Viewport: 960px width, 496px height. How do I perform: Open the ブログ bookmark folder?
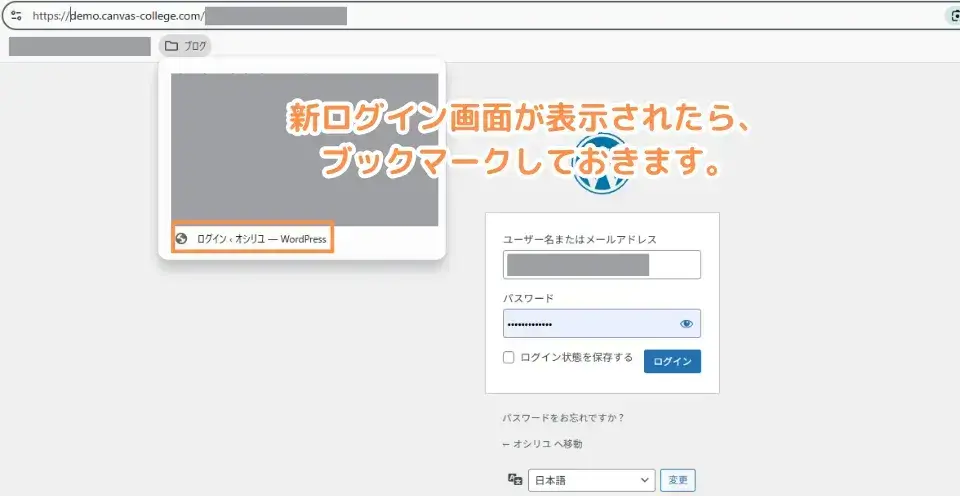coord(186,46)
